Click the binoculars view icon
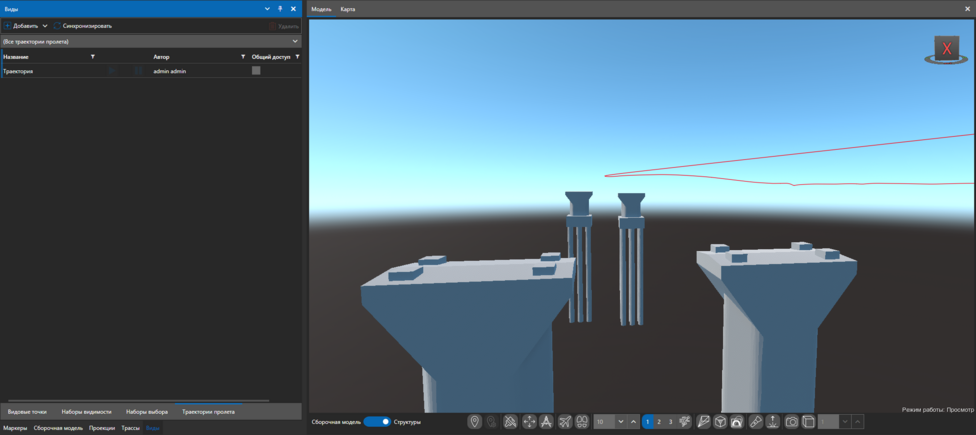This screenshot has height=435, width=976. 582,422
